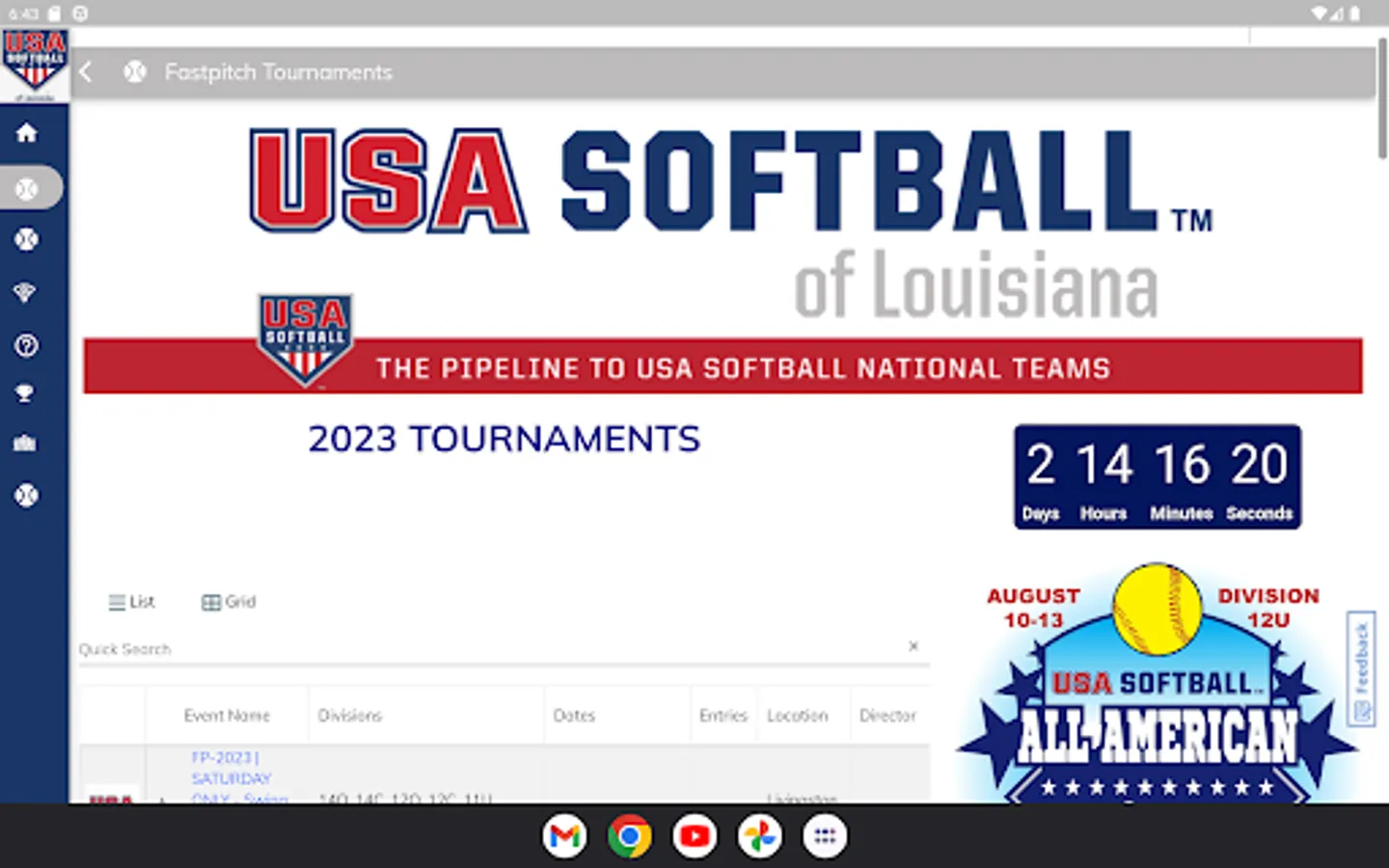The height and width of the screenshot is (868, 1389).
Task: Sort by Location column header
Action: (x=798, y=716)
